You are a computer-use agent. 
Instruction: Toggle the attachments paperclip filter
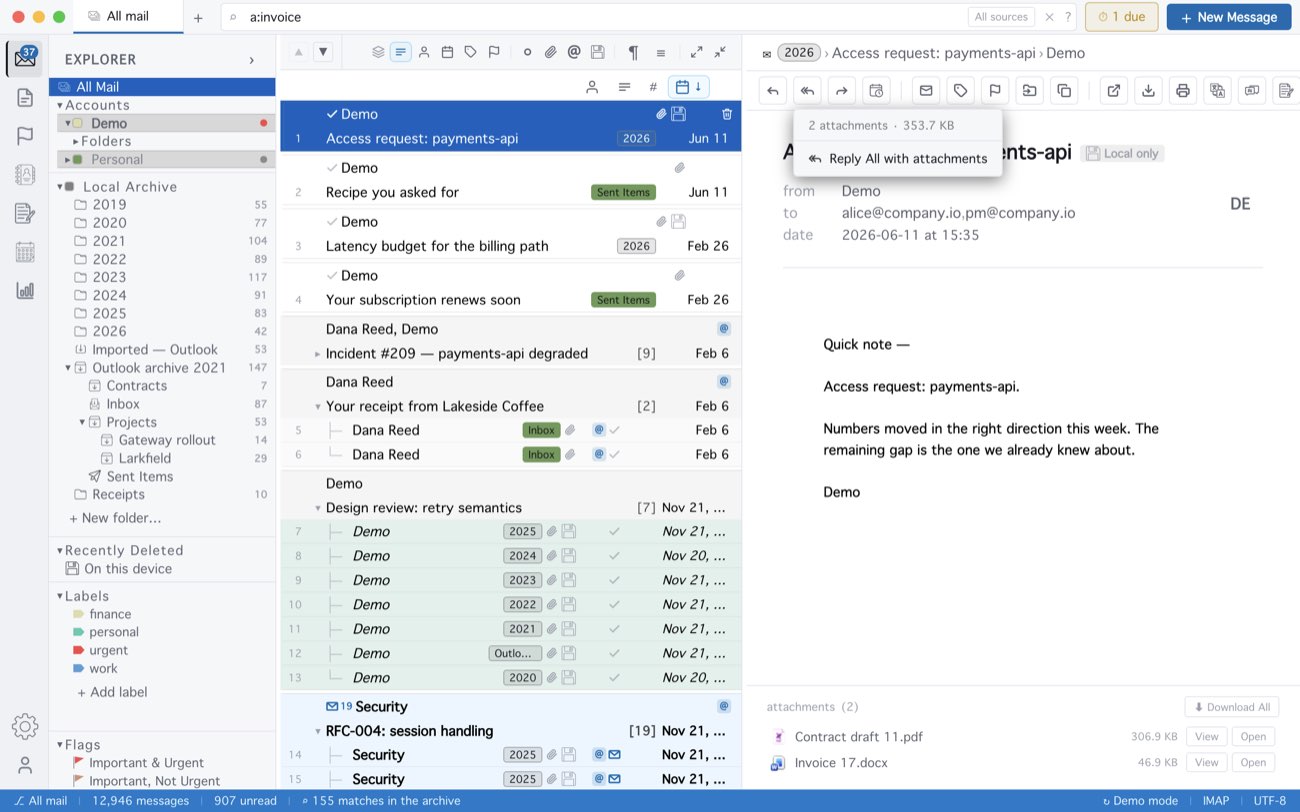pos(550,52)
